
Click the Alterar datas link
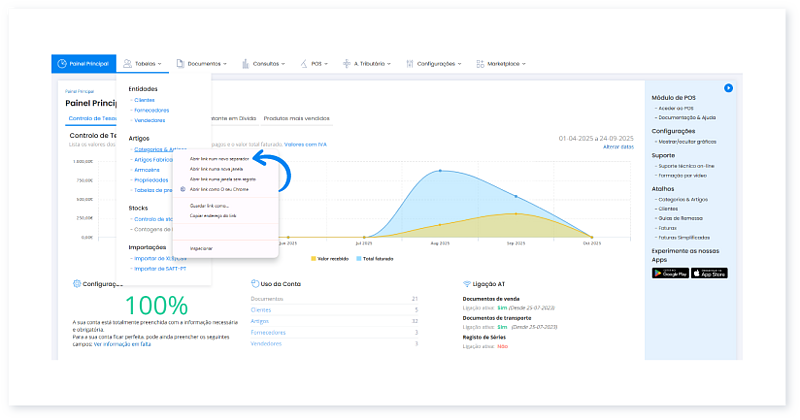[618, 147]
